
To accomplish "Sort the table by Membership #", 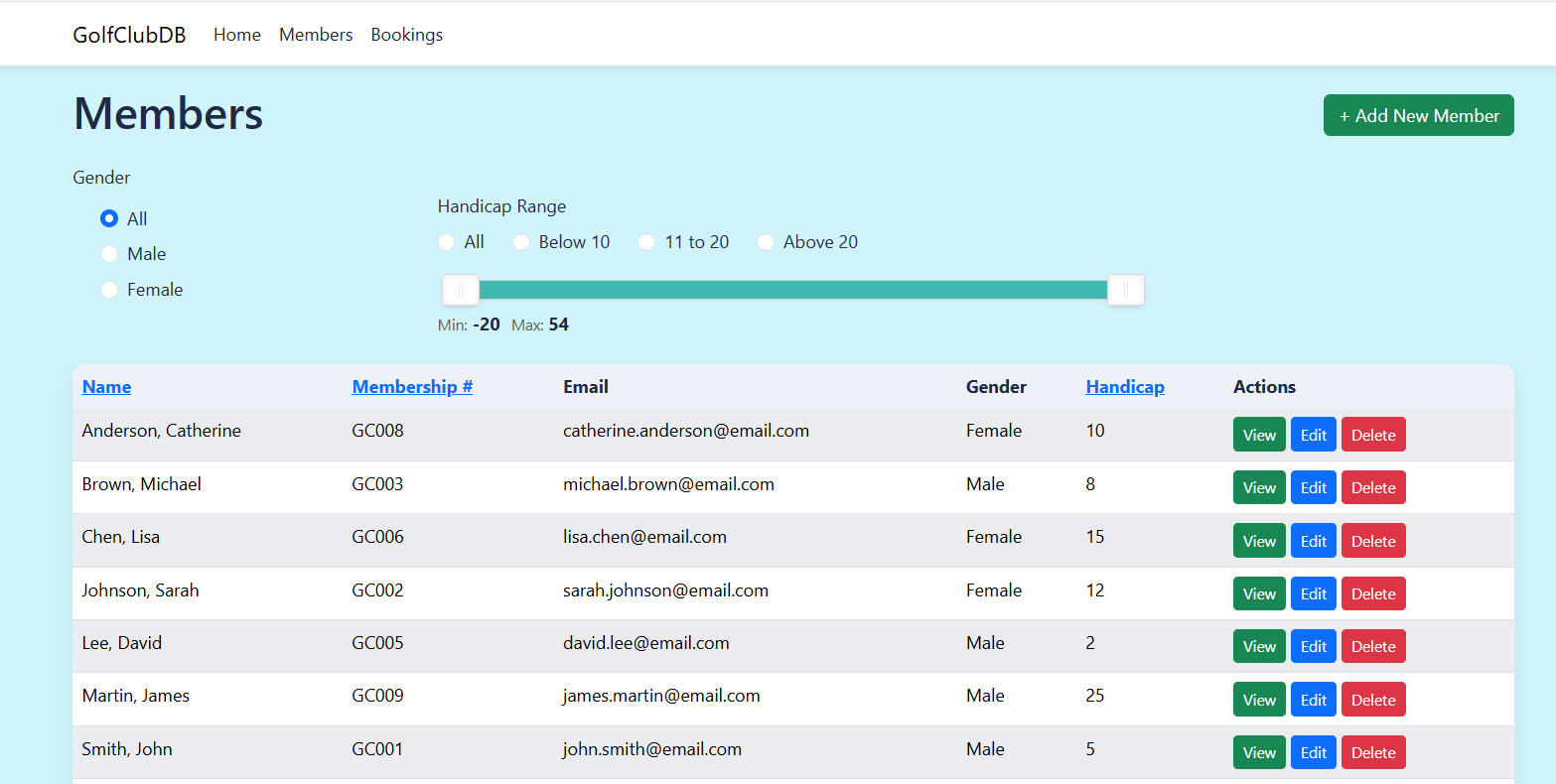I will pyautogui.click(x=412, y=387).
